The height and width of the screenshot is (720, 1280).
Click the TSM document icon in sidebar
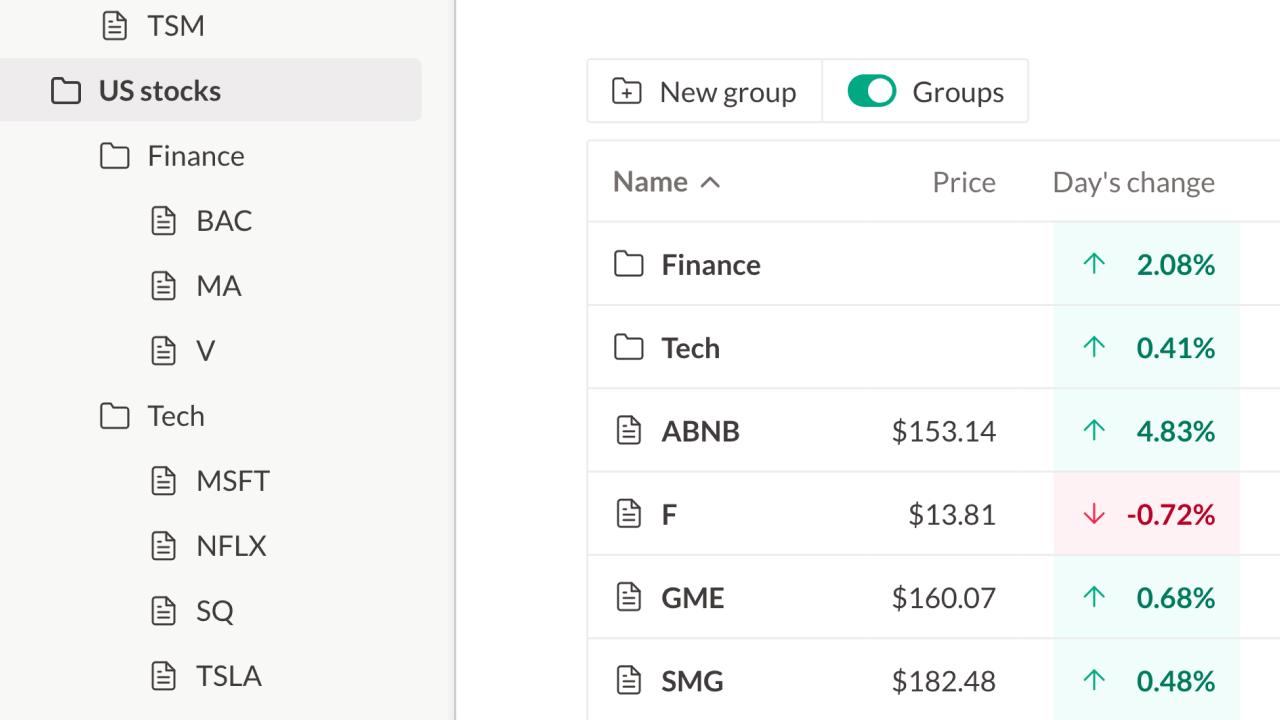(x=115, y=26)
